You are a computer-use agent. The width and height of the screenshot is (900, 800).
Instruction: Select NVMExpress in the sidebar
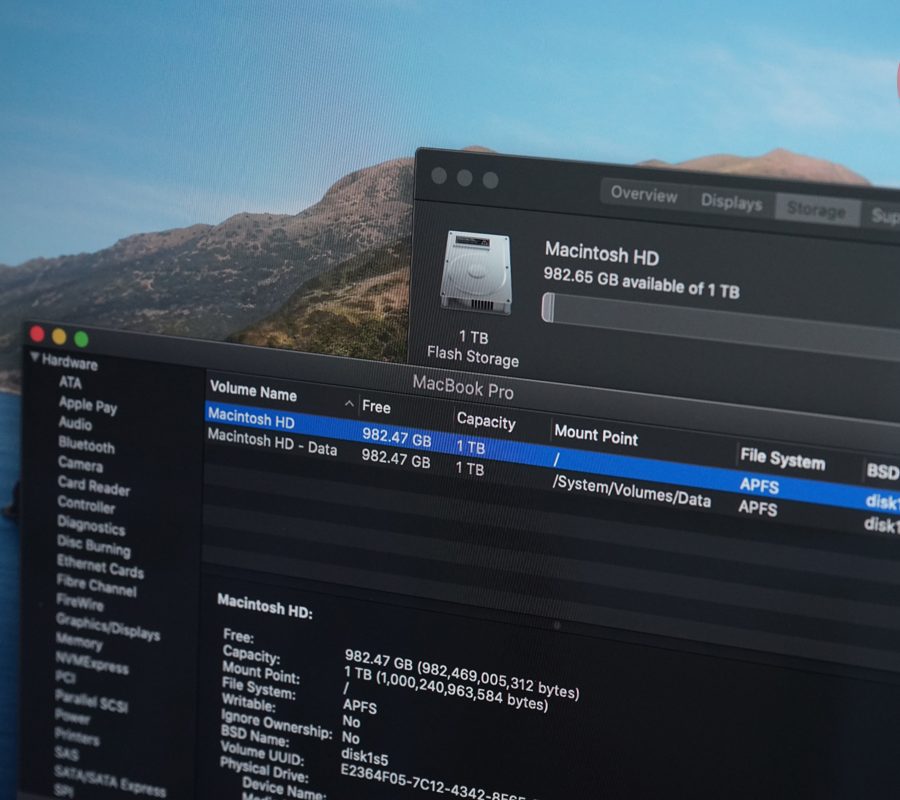click(92, 662)
